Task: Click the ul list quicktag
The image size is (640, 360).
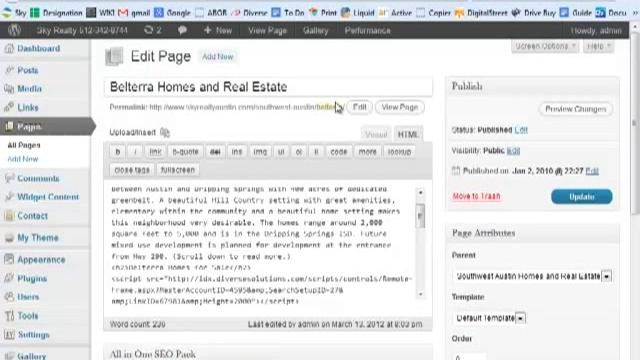Action: click(281, 152)
